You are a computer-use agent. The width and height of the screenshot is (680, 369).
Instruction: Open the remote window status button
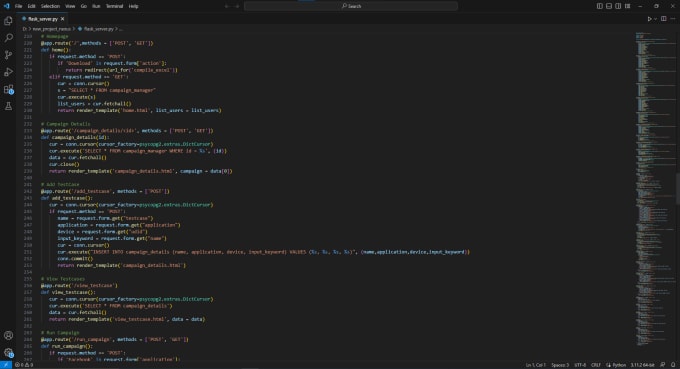click(x=6, y=365)
